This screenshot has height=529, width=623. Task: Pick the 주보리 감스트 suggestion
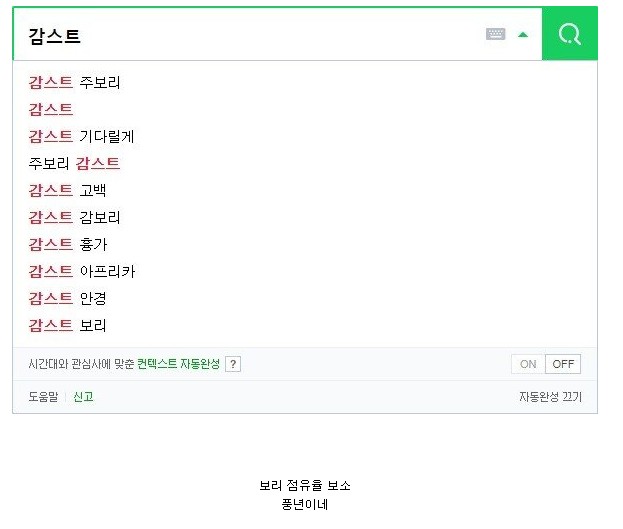click(x=74, y=163)
